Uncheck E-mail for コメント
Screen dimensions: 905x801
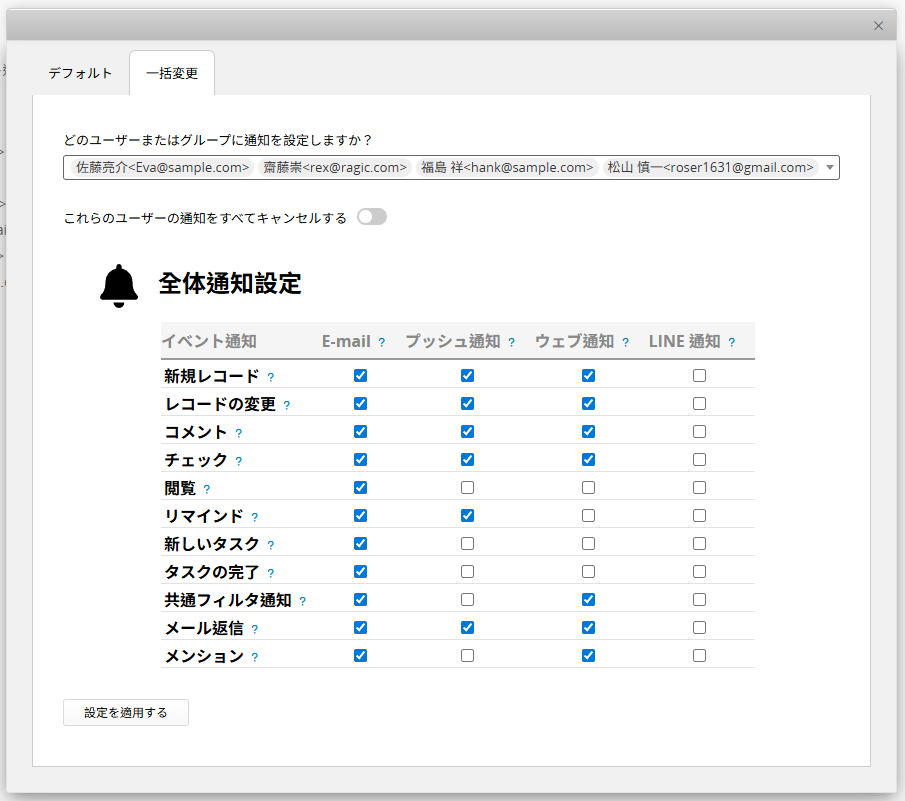[x=361, y=432]
